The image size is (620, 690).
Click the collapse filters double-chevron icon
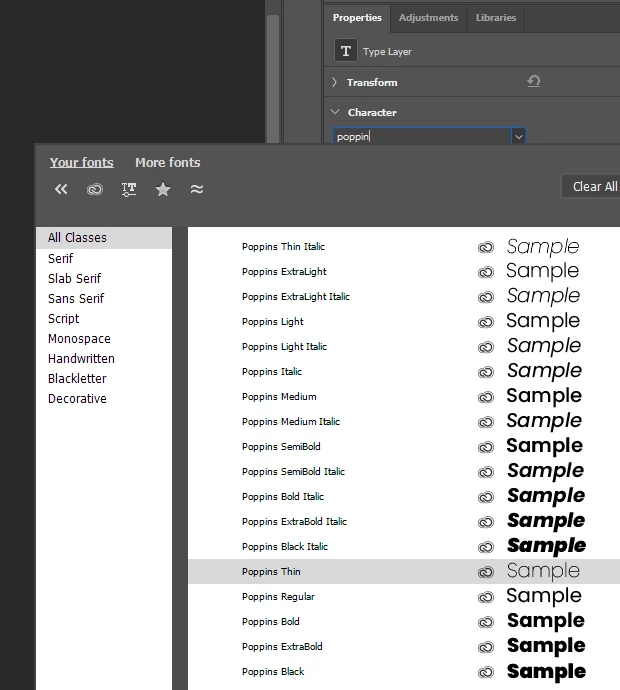pyautogui.click(x=61, y=189)
